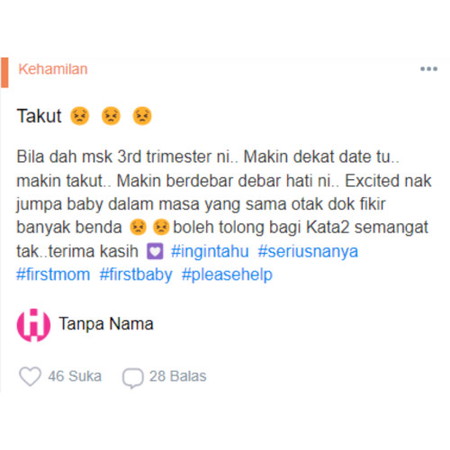This screenshot has height=450, width=450.
Task: Click the last emoji in the title
Action: pyautogui.click(x=142, y=116)
